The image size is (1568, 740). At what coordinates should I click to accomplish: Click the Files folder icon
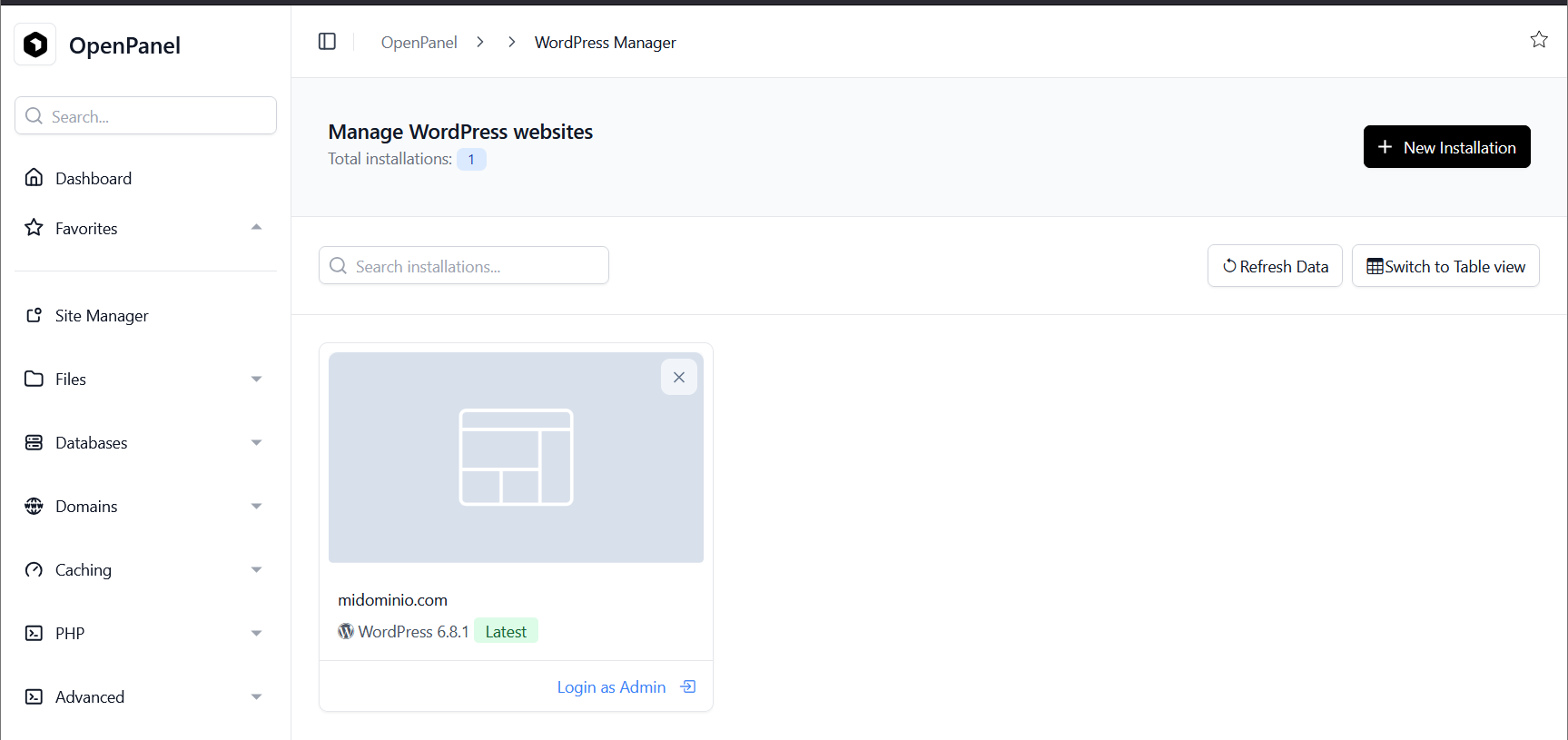point(34,379)
